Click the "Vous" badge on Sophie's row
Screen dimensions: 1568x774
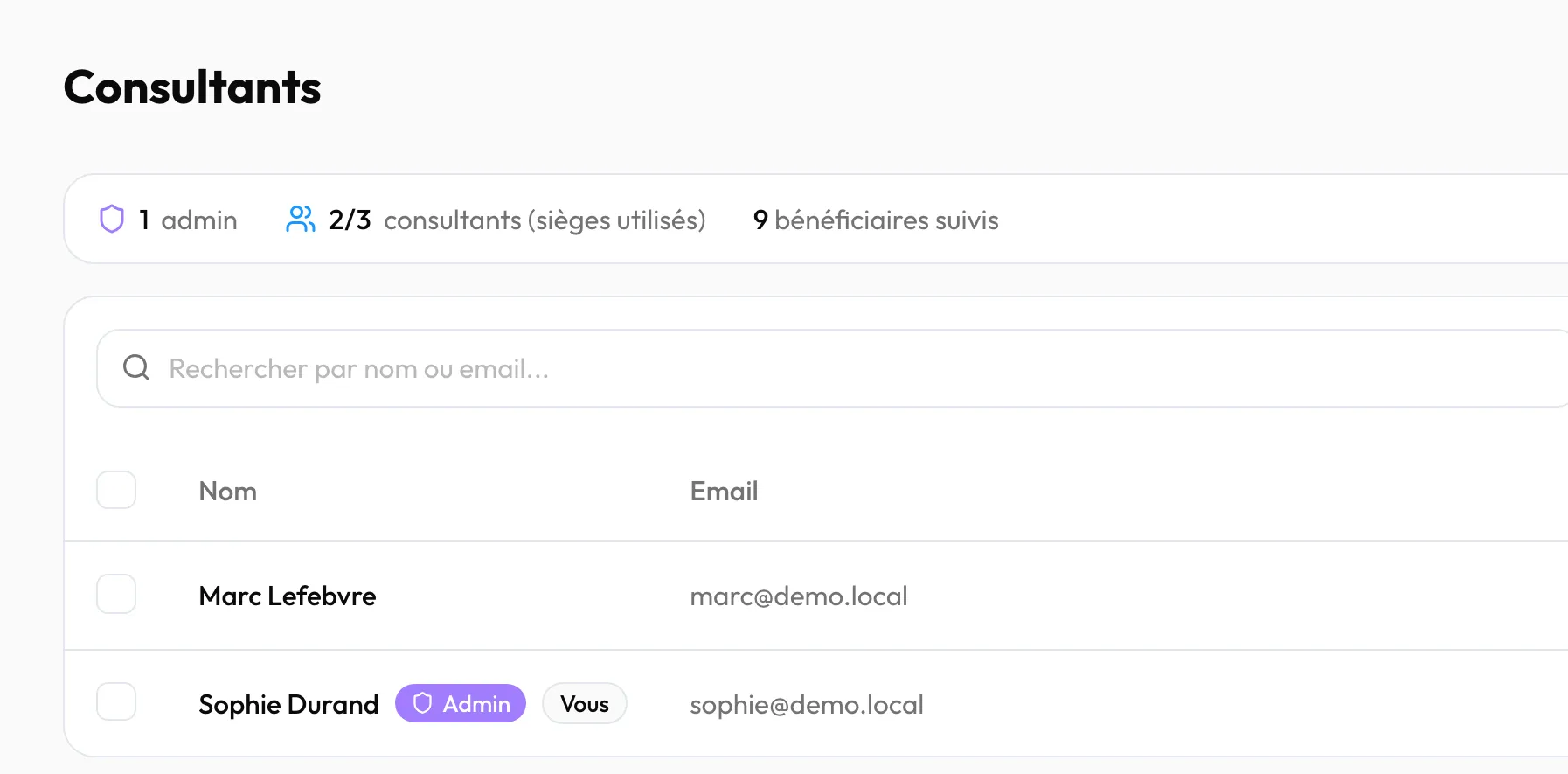585,703
